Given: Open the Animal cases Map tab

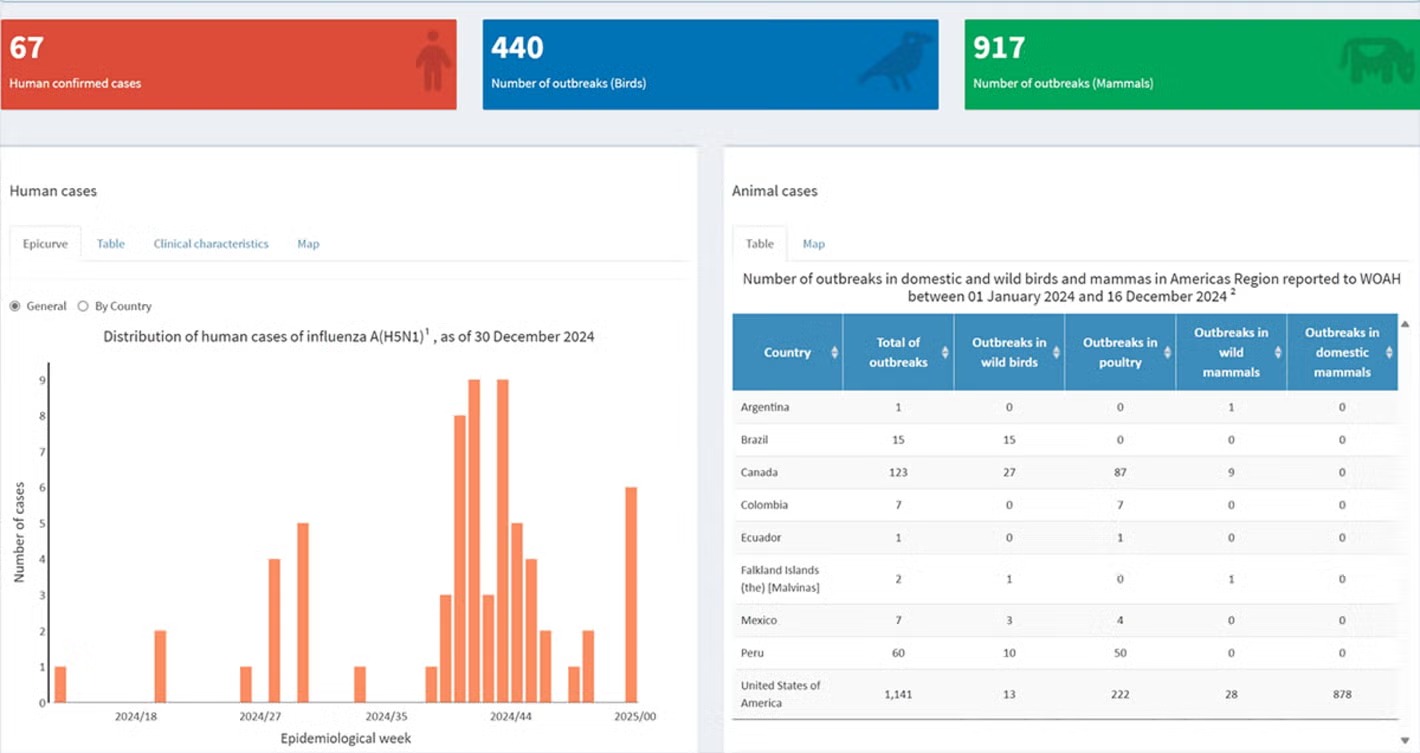Looking at the screenshot, I should tap(814, 244).
